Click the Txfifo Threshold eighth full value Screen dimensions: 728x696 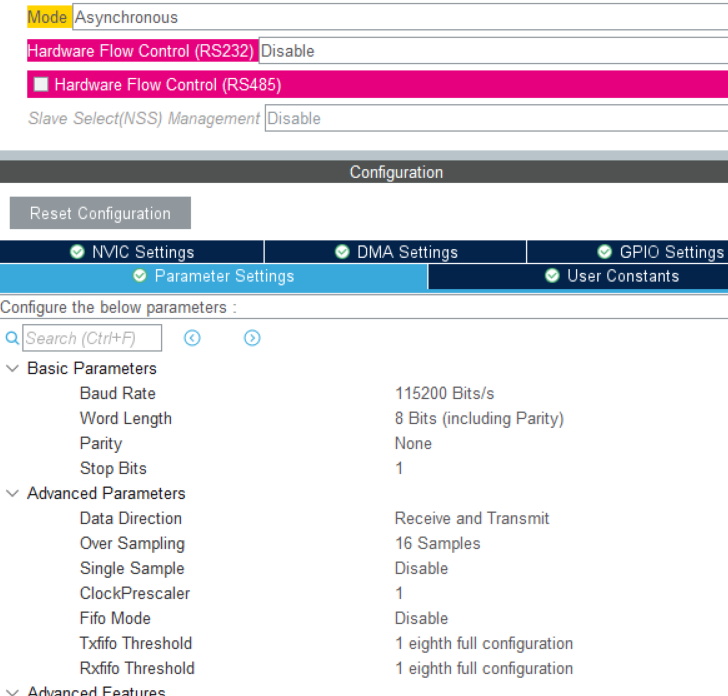point(484,644)
